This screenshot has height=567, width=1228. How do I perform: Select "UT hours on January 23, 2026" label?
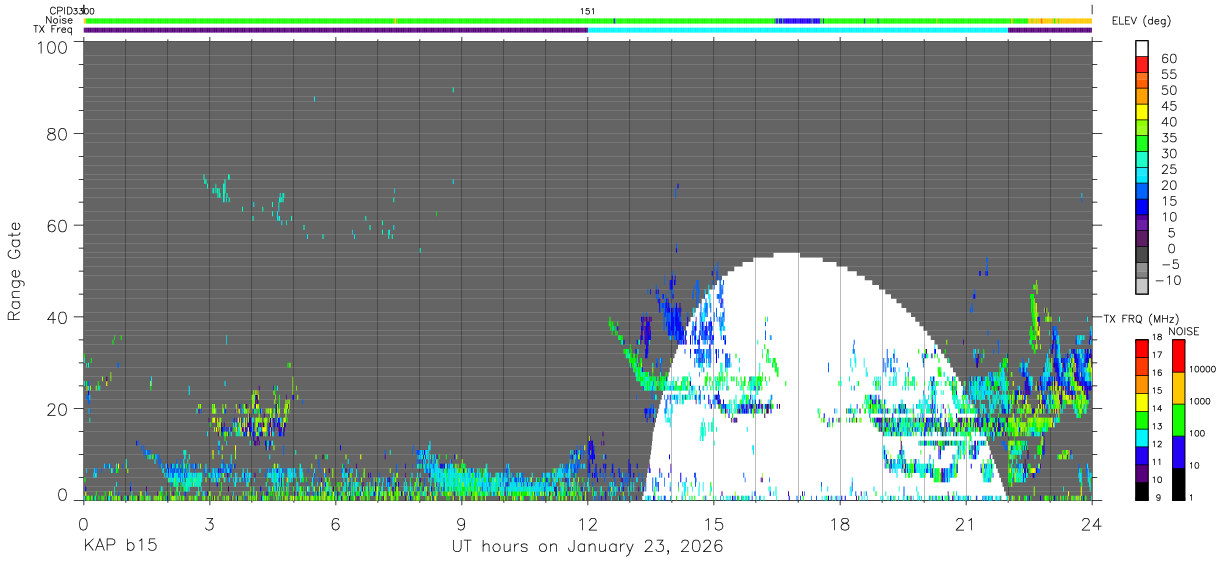pyautogui.click(x=588, y=547)
